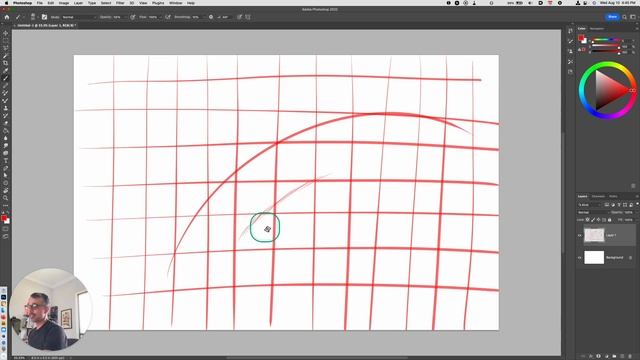
Task: Click the toolbar foreground color swatch
Action: pos(4,218)
